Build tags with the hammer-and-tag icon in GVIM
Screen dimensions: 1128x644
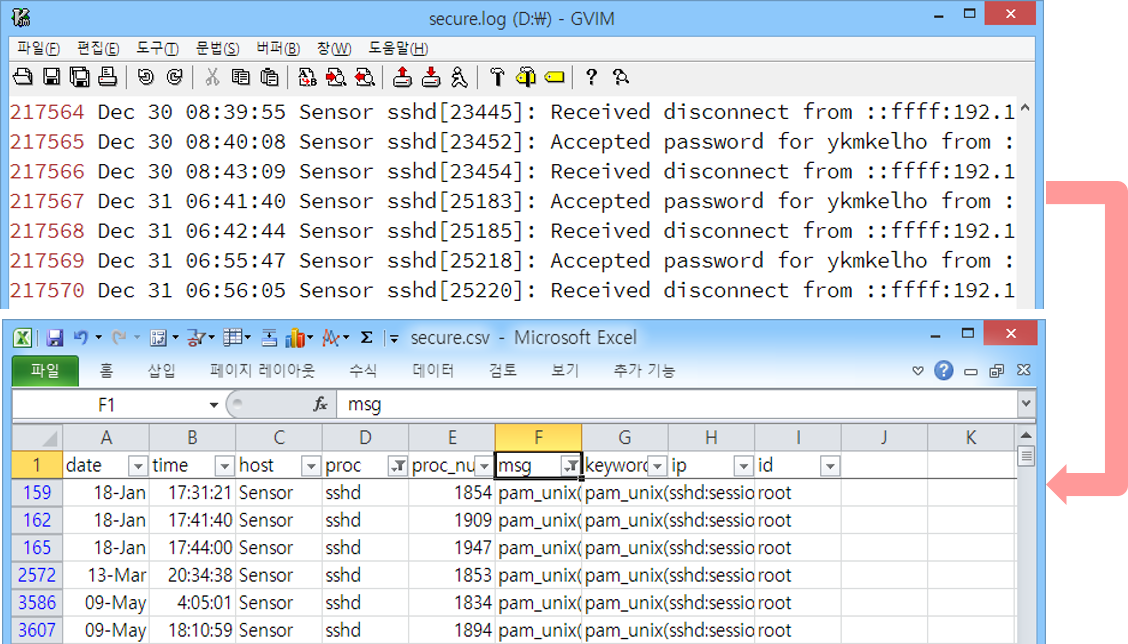(526, 77)
